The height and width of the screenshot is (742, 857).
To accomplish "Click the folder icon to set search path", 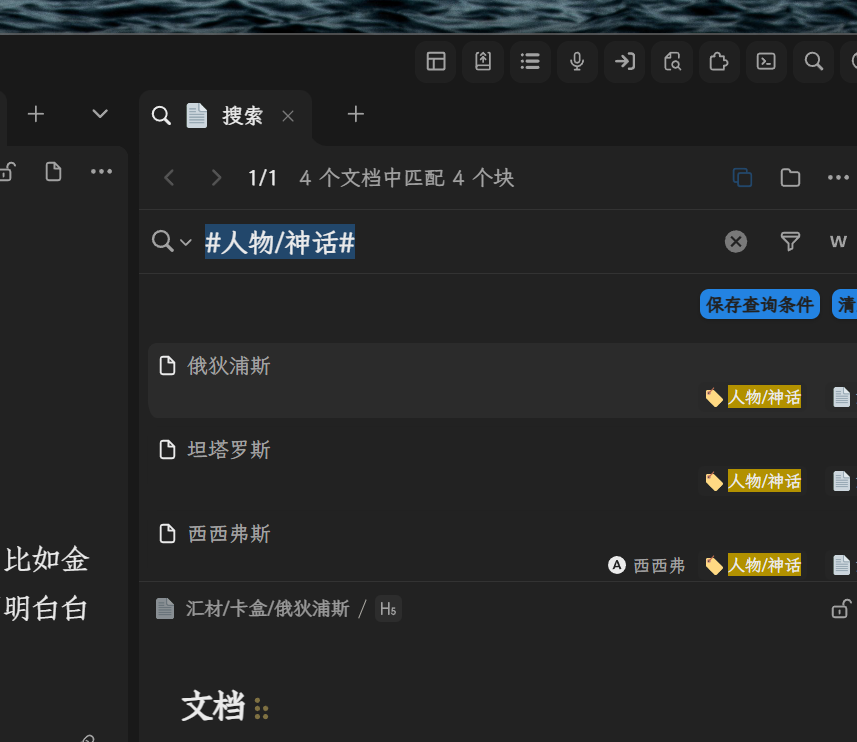I will click(790, 177).
